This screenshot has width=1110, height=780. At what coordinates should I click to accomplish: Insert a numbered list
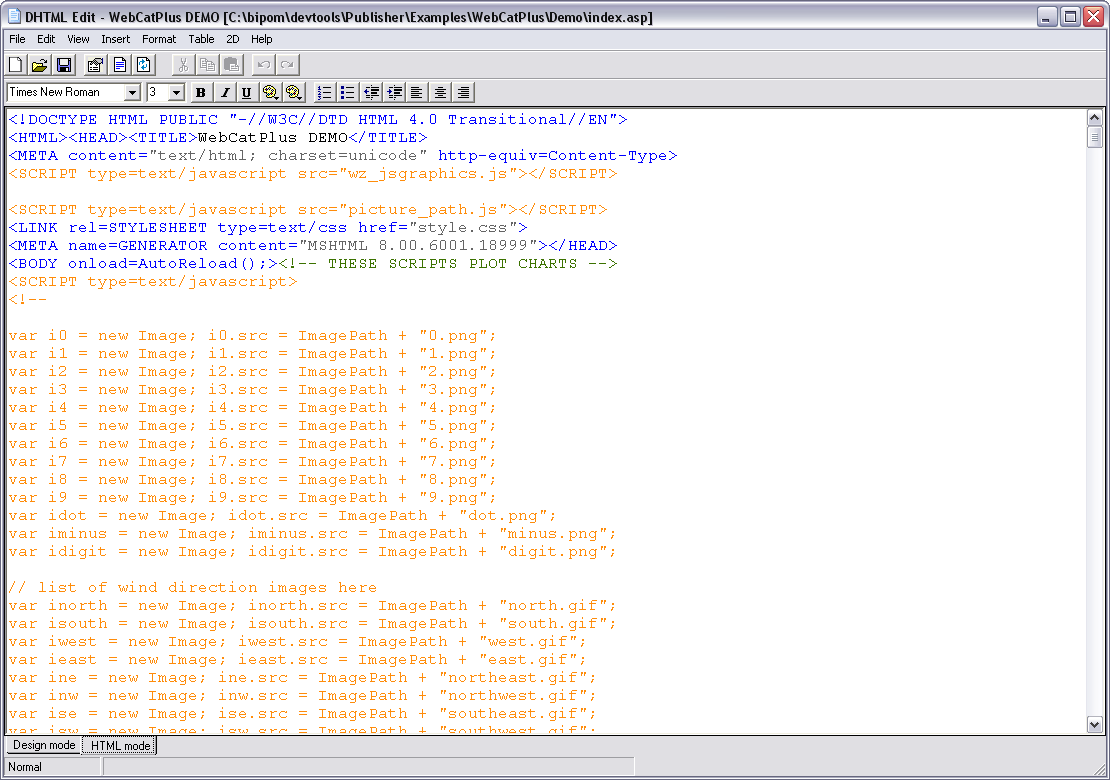point(324,92)
